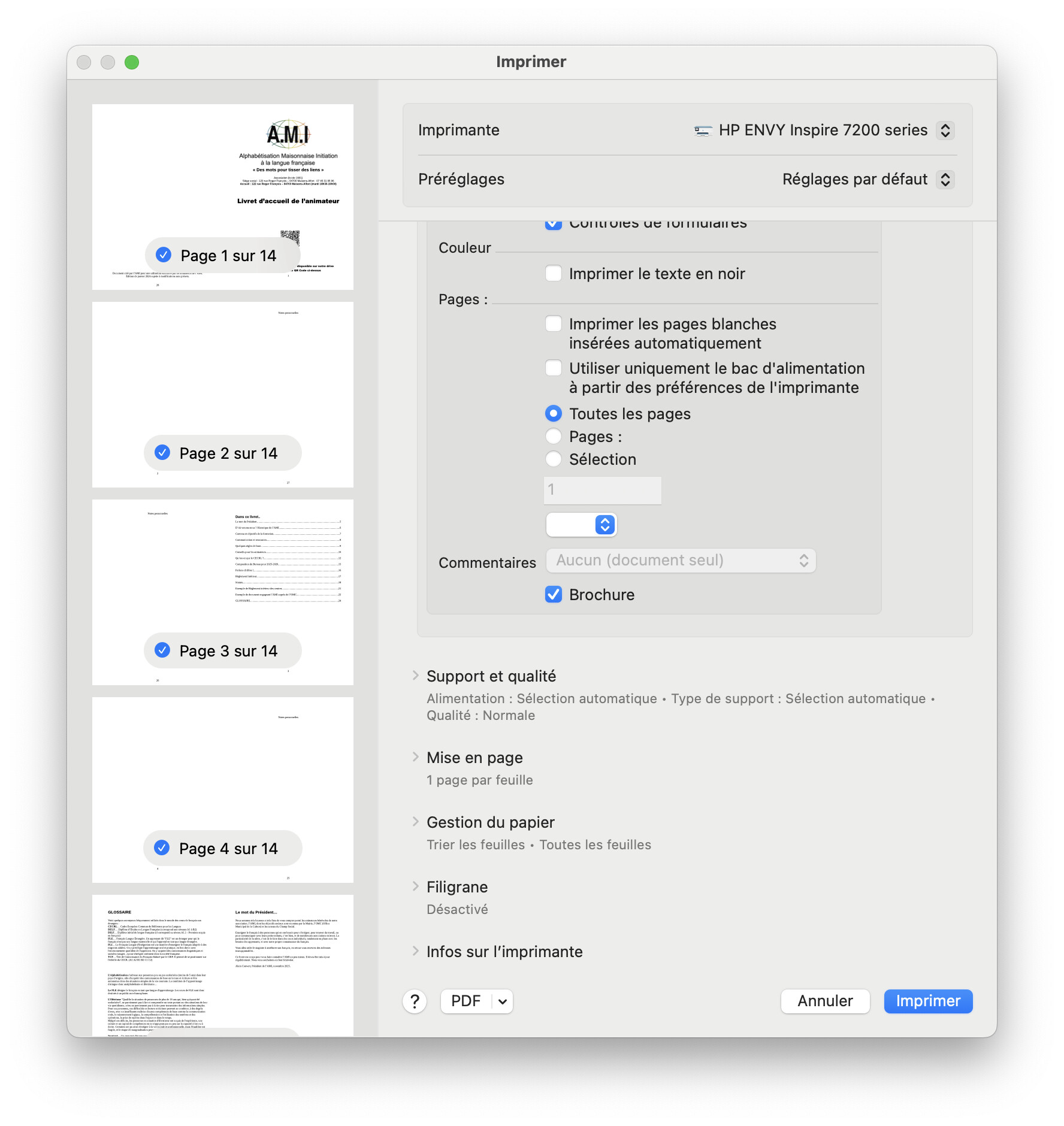Click the blue stepper below the page field

(605, 525)
